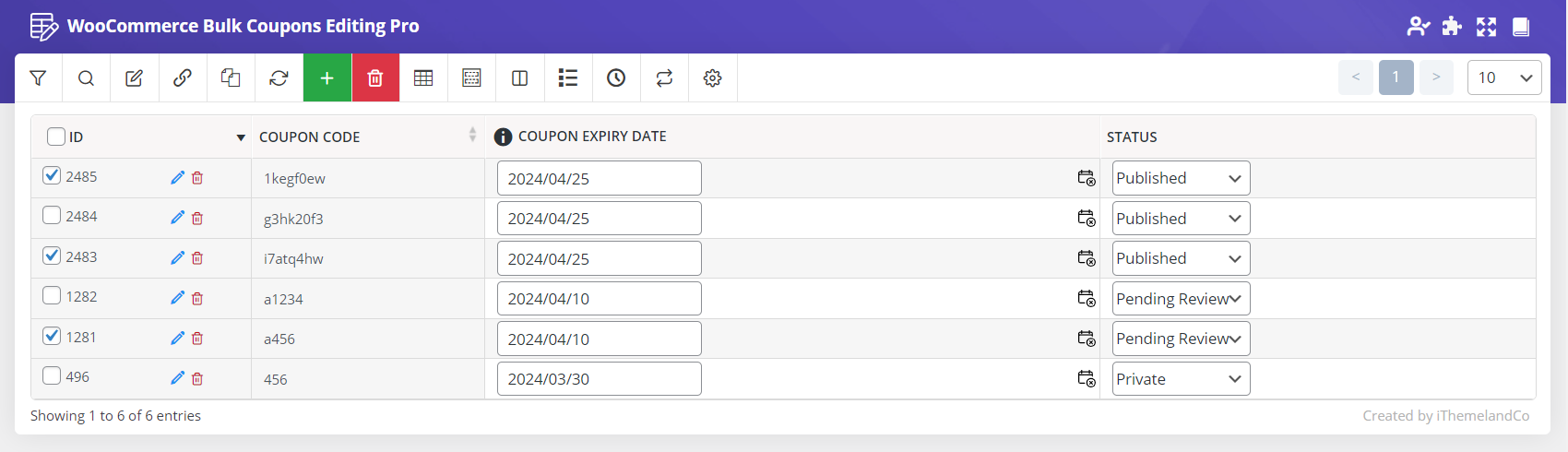Viewport: 1568px width, 452px height.
Task: Open the filter form icon
Action: point(38,78)
